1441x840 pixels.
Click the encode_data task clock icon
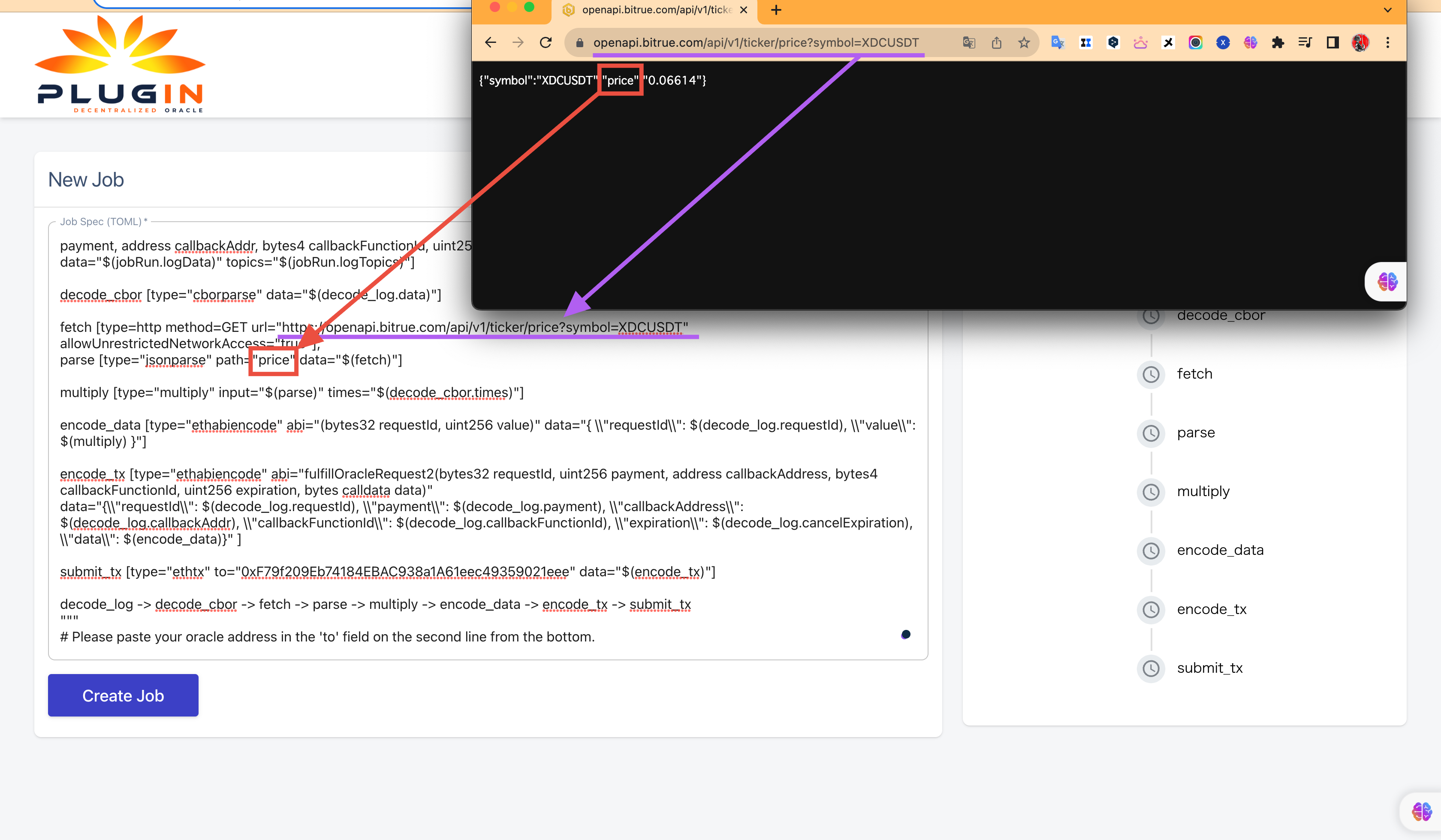click(x=1151, y=551)
